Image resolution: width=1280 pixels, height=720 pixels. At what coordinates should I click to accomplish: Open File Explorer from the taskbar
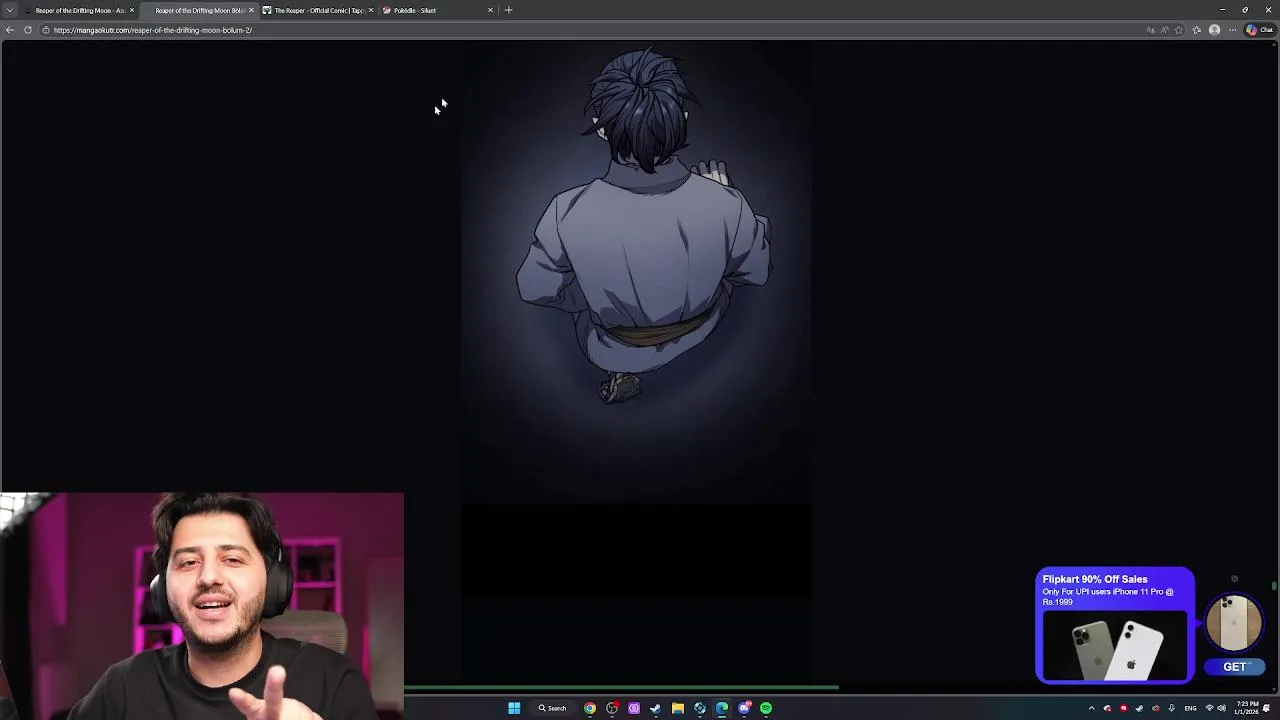point(677,708)
